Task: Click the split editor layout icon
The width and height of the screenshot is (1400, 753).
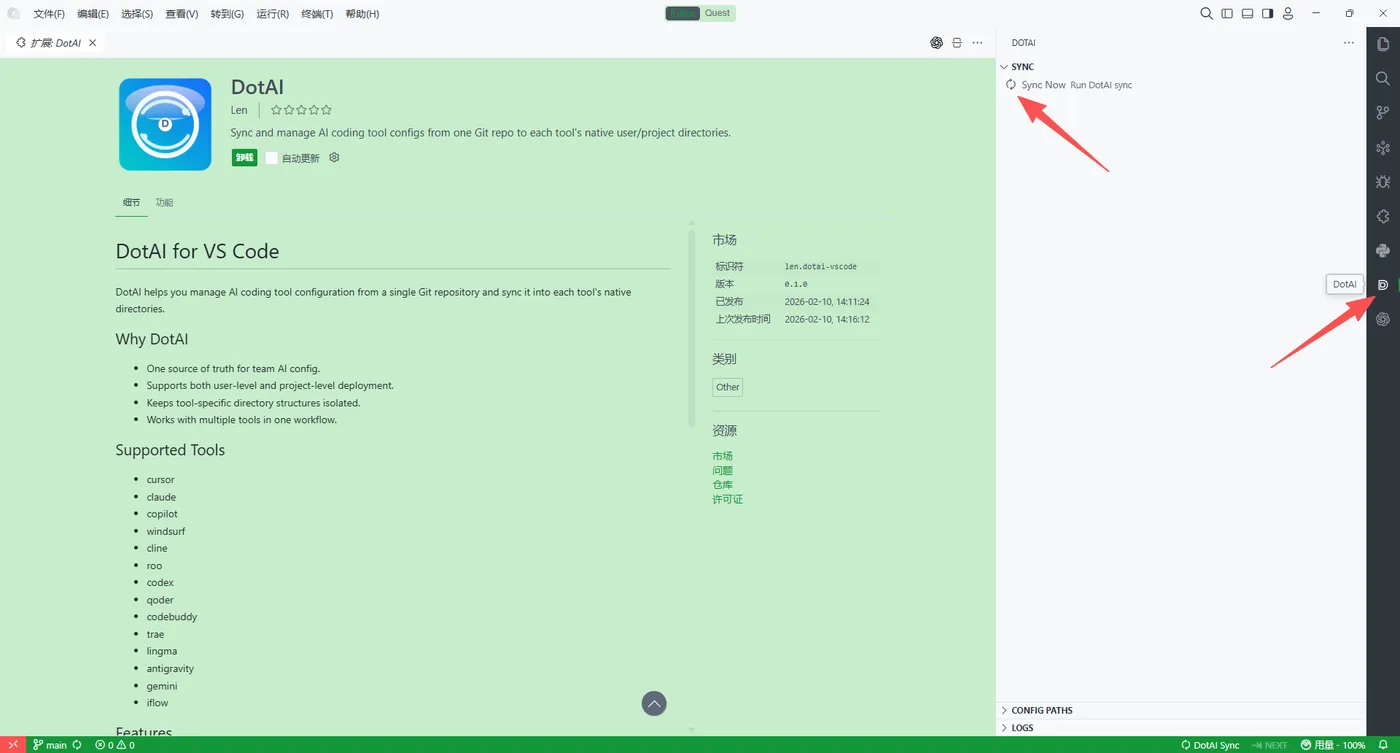Action: 957,43
